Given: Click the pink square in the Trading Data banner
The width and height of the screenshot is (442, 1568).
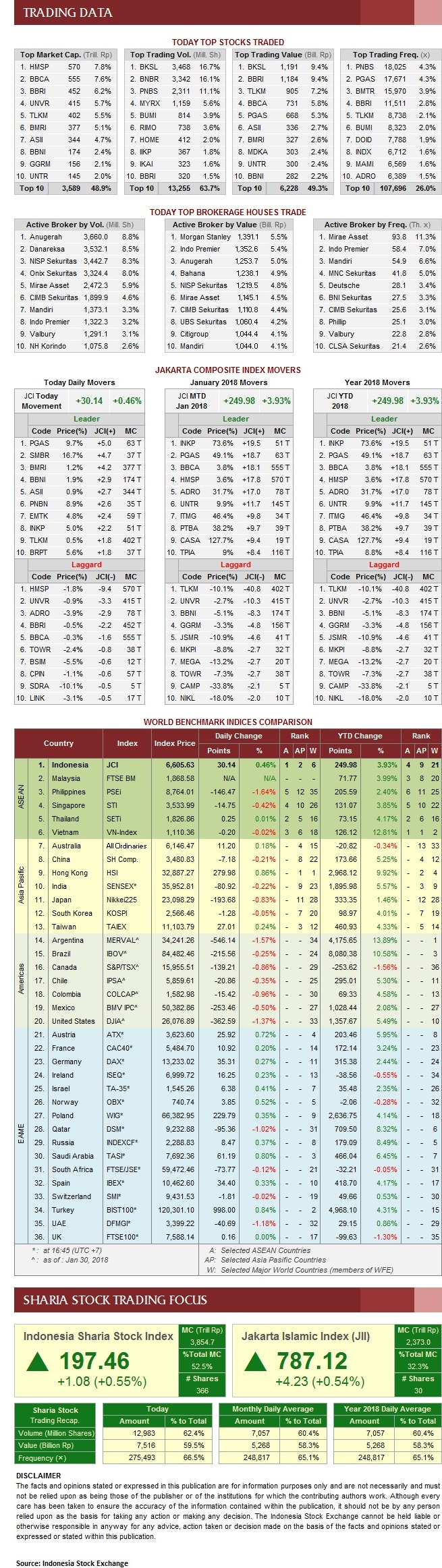Looking at the screenshot, I should point(428,12).
